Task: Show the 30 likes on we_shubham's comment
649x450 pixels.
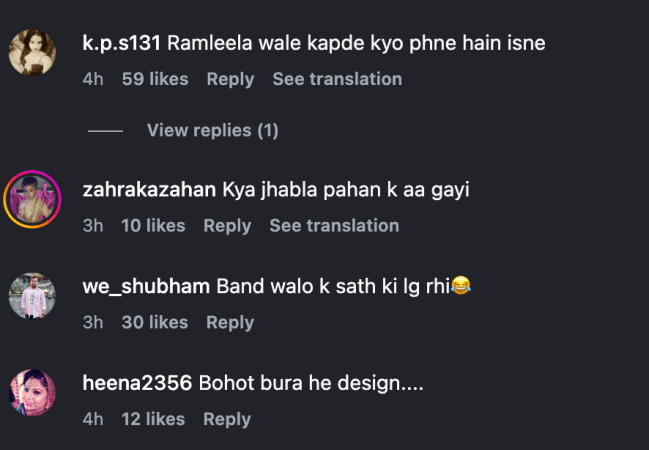Action: tap(155, 322)
